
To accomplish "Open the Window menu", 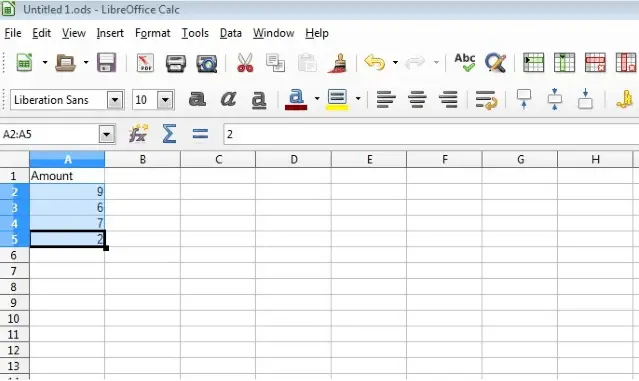I will click(273, 33).
